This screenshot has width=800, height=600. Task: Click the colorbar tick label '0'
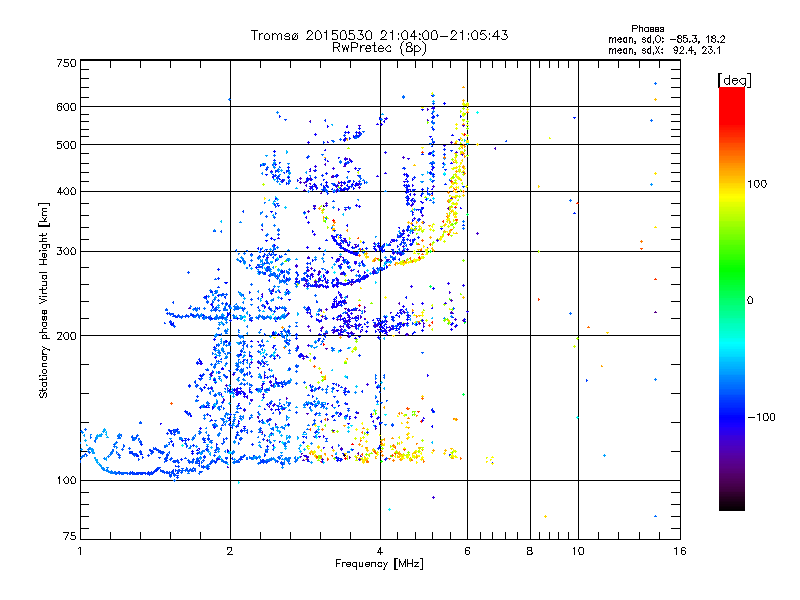coord(750,301)
